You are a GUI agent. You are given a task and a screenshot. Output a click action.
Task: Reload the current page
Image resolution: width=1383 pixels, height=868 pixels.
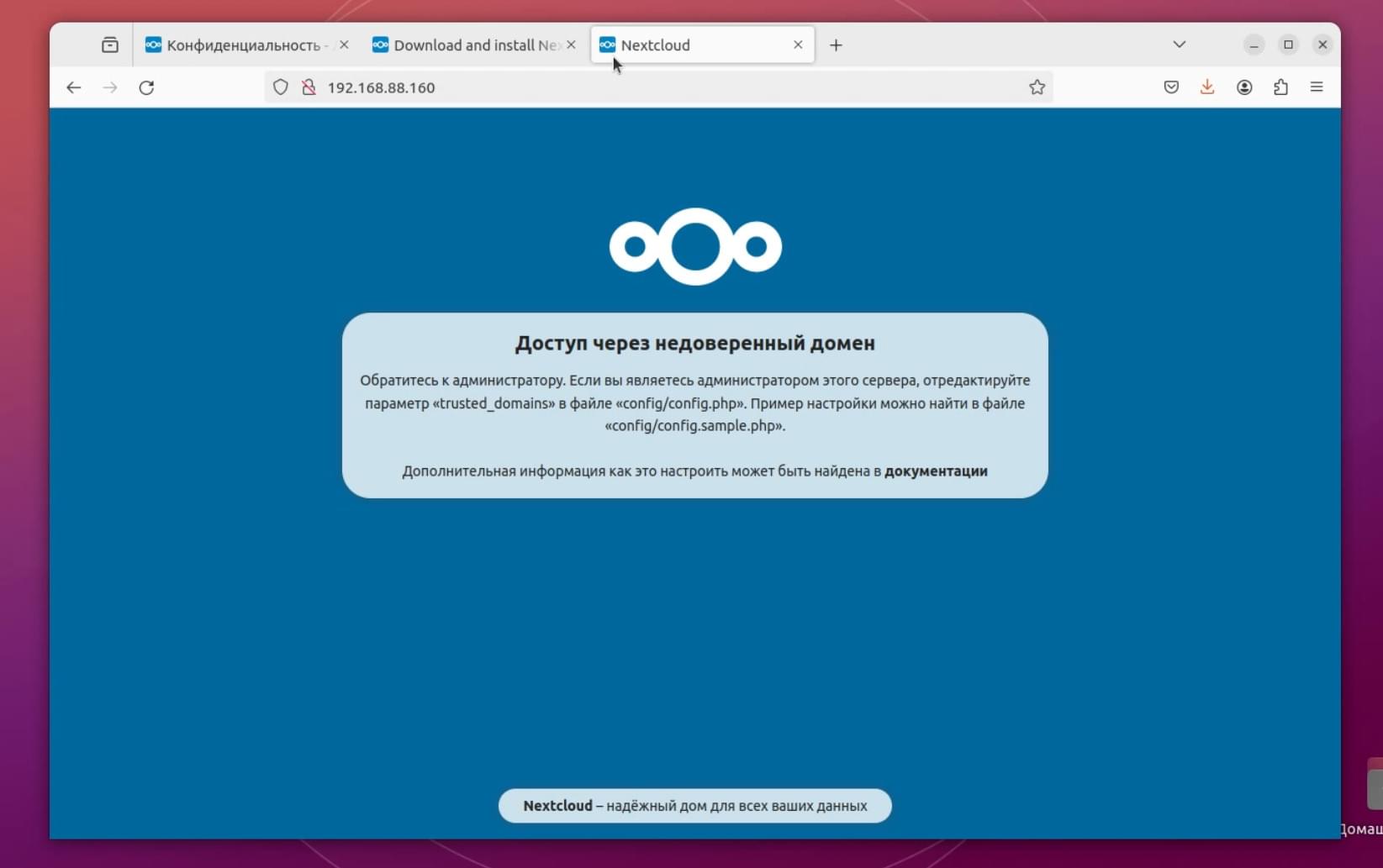click(x=146, y=87)
